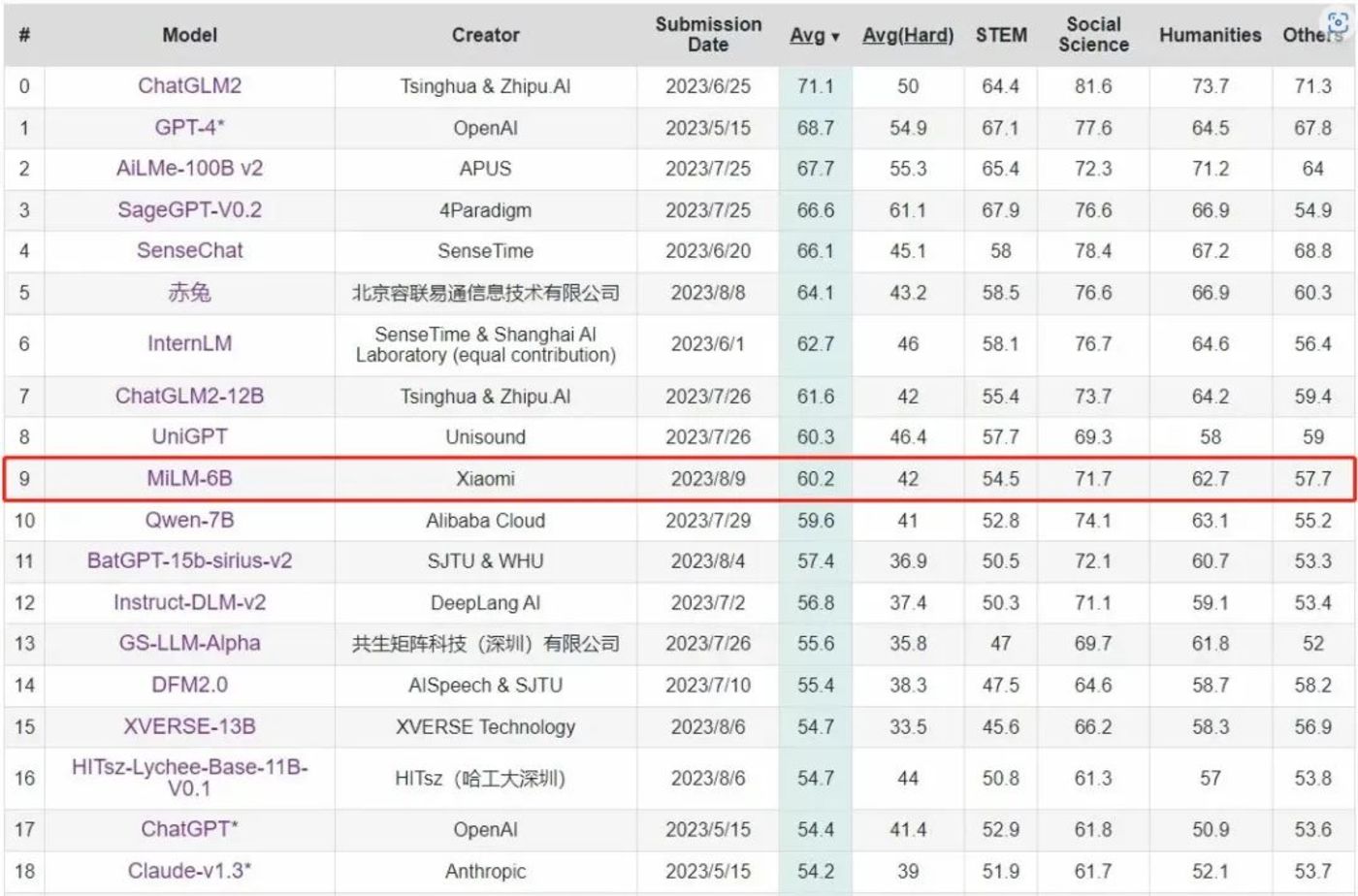Open the MiLM-6B highlighted model link
1358x896 pixels.
pos(189,478)
